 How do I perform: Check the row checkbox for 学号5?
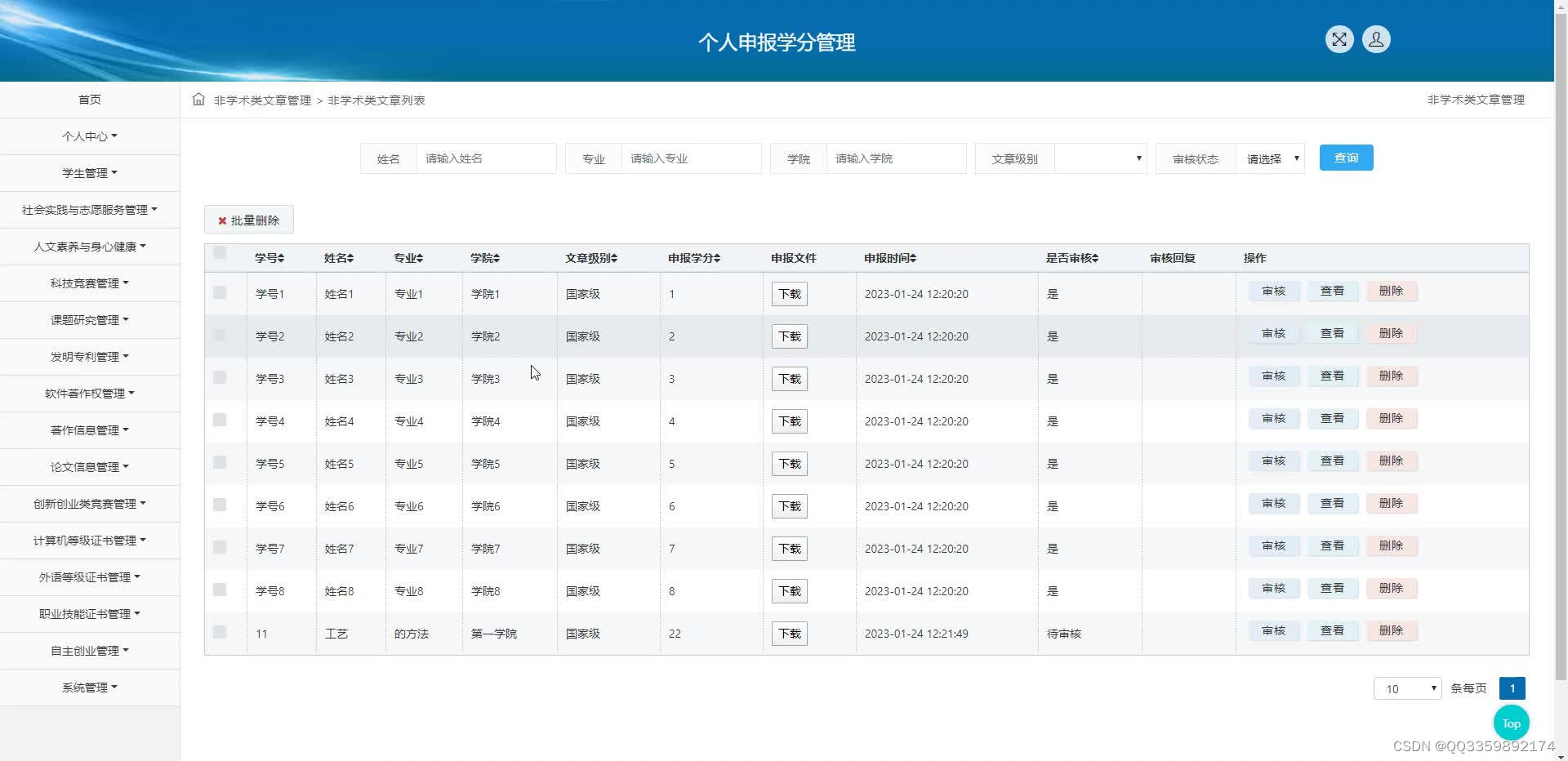pyautogui.click(x=220, y=462)
